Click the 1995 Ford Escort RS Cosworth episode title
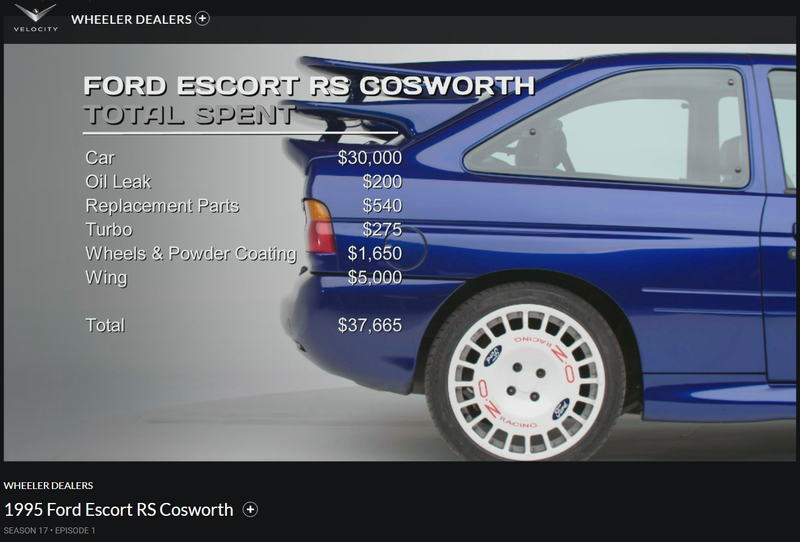The image size is (800, 542). pos(118,509)
